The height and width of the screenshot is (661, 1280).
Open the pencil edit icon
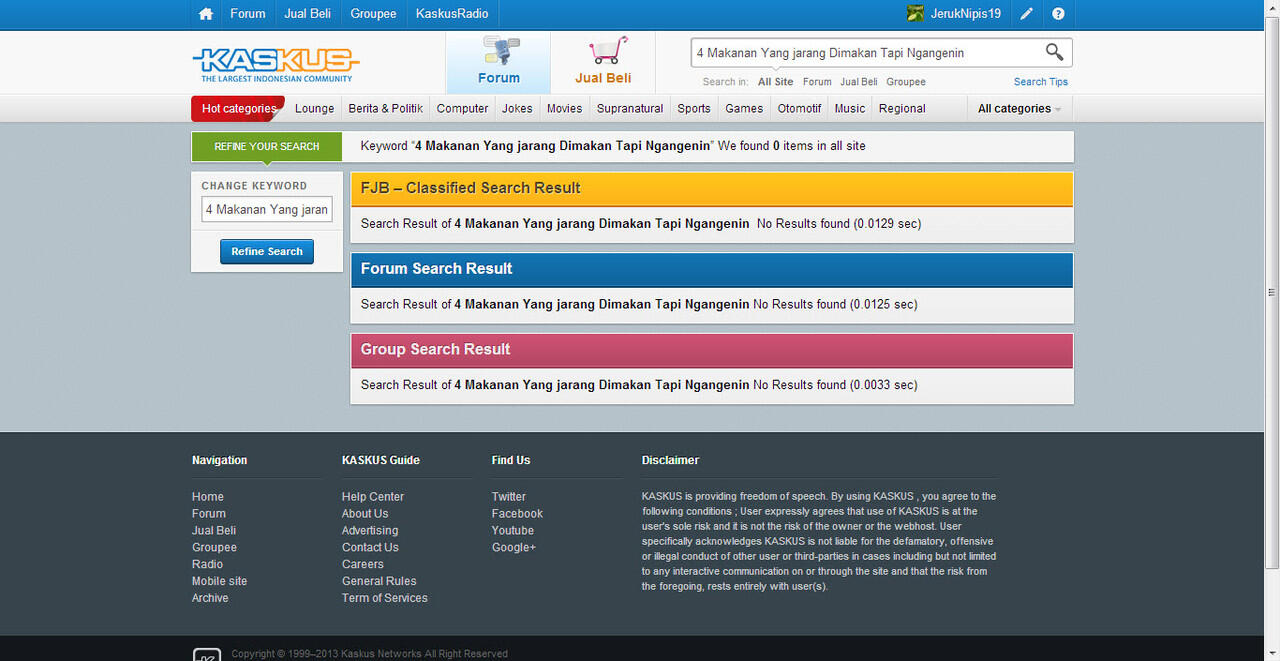pyautogui.click(x=1026, y=14)
